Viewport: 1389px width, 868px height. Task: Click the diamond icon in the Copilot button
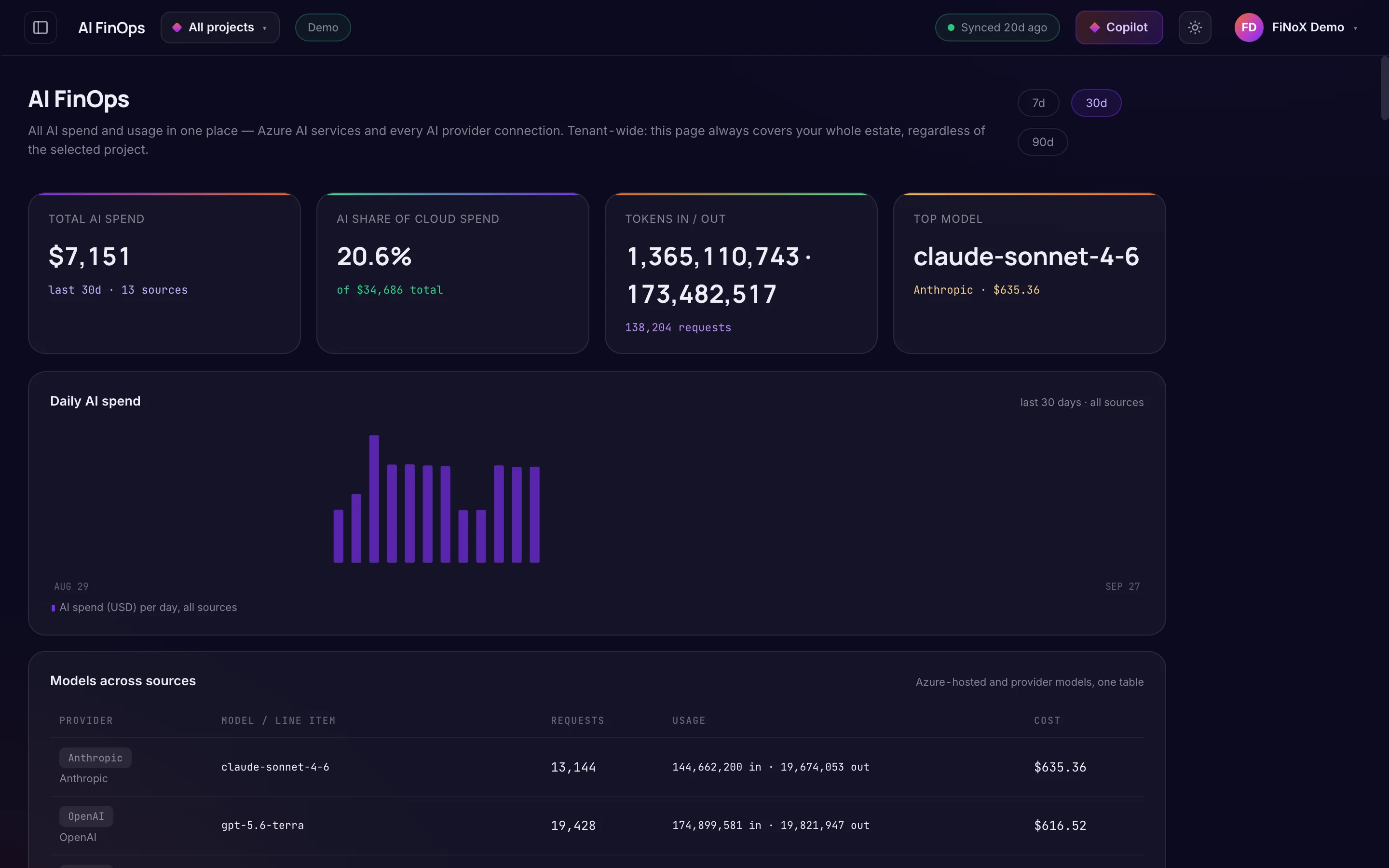[x=1094, y=27]
